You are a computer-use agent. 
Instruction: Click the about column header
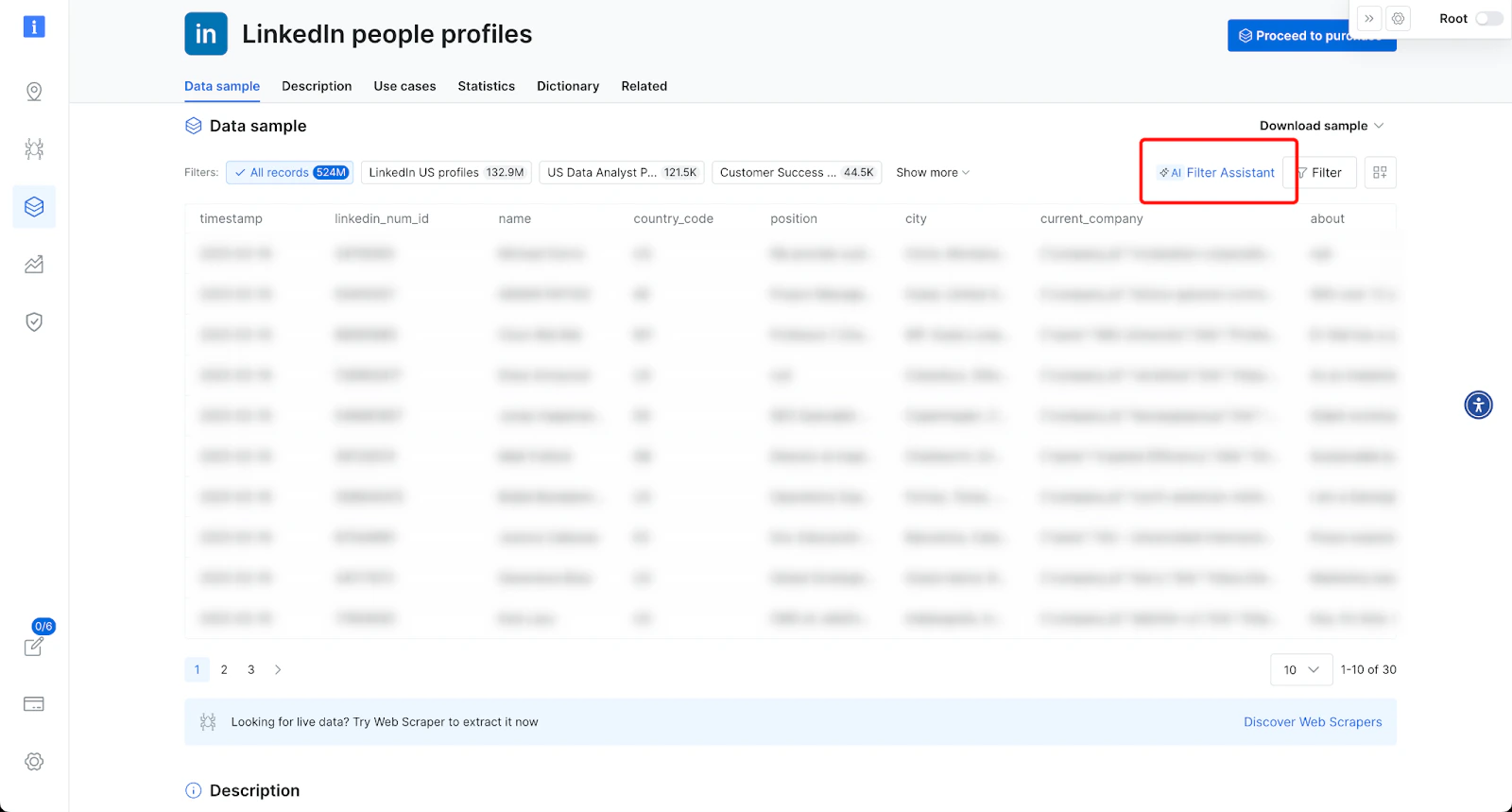click(x=1328, y=218)
